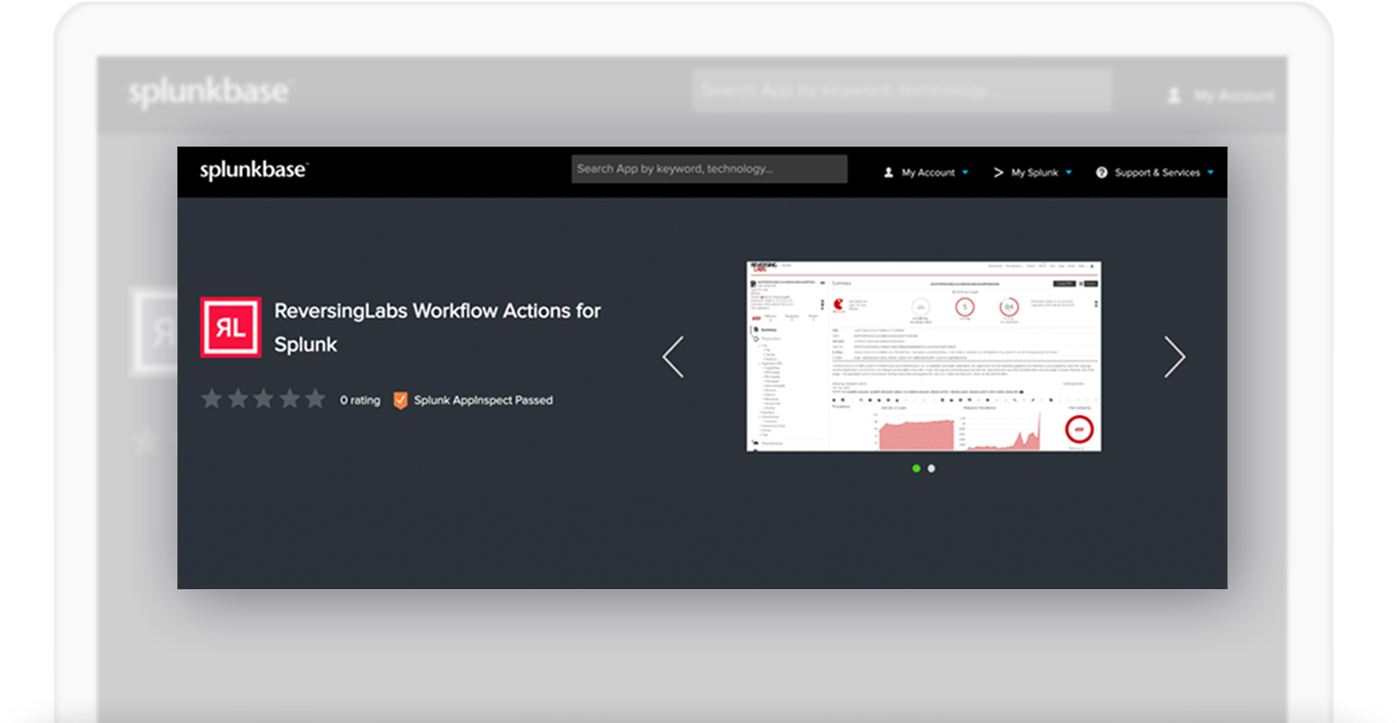Screen dimensions: 1400x723
Task: Rate the app three stars
Action: point(263,399)
